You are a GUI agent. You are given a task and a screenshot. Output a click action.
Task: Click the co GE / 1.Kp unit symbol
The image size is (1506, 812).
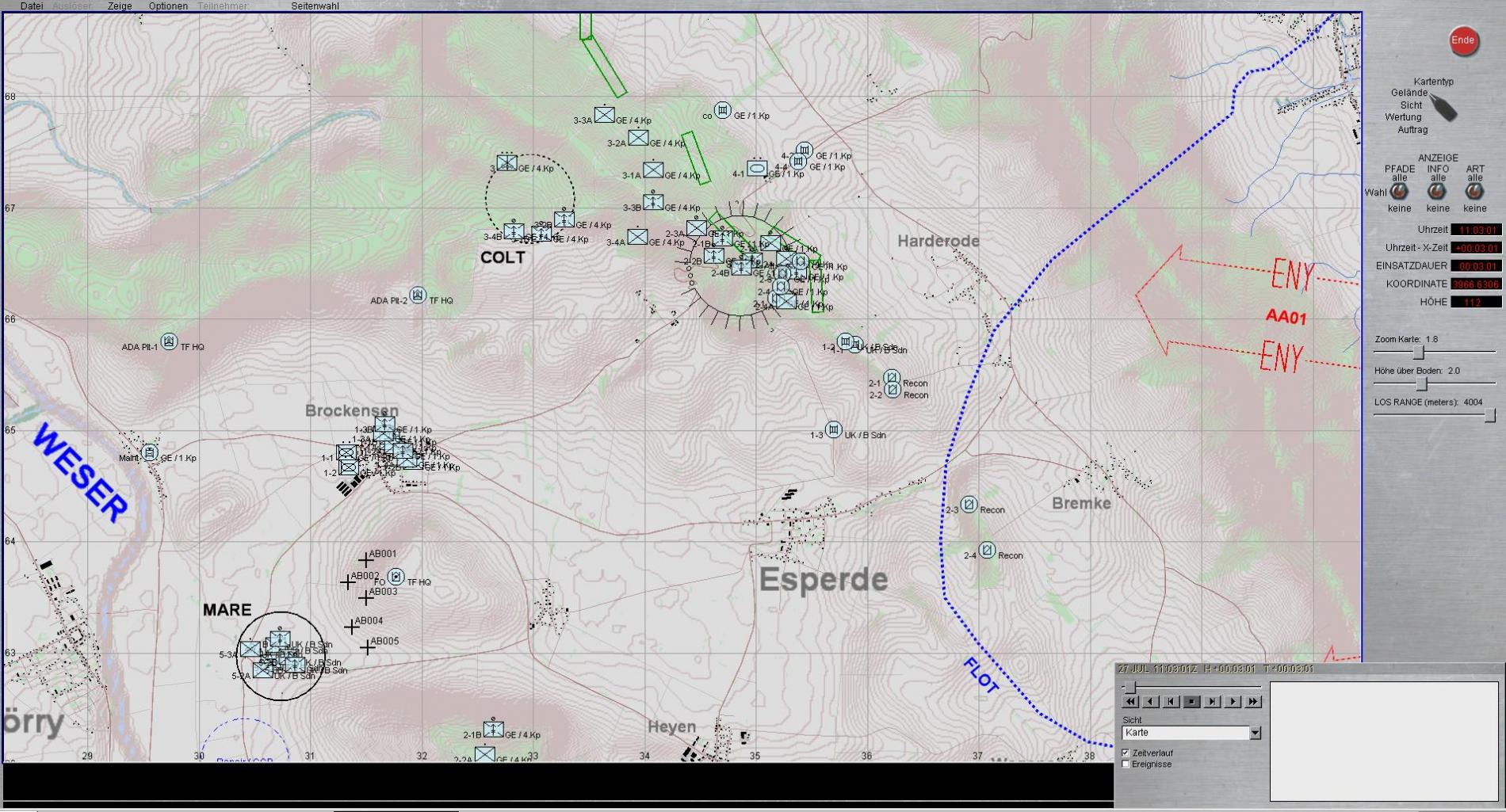pyautogui.click(x=722, y=110)
